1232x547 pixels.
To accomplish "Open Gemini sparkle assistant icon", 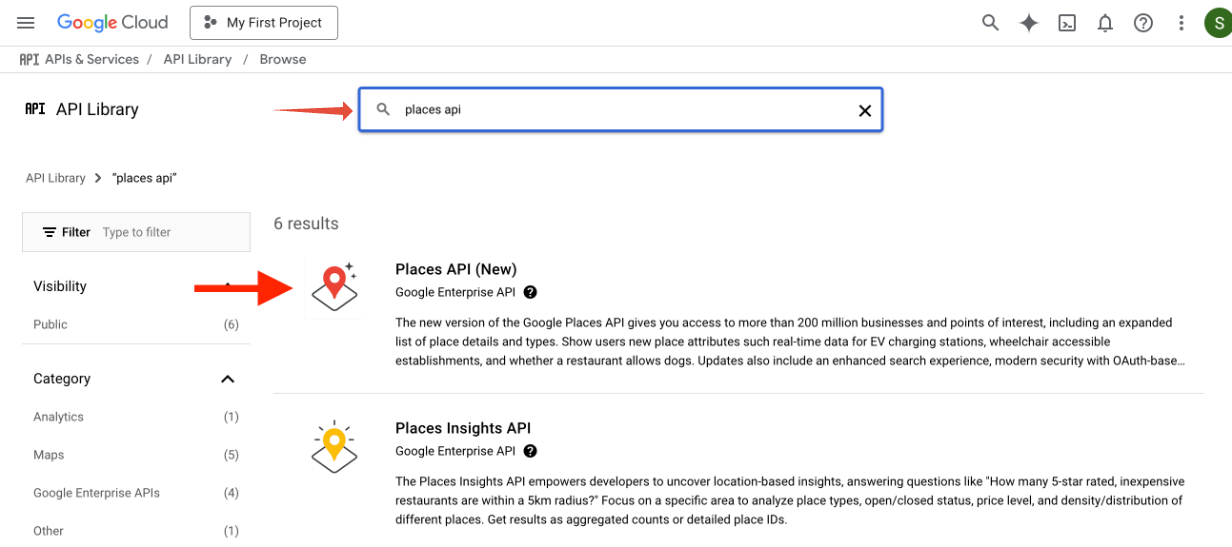I will click(x=1029, y=22).
